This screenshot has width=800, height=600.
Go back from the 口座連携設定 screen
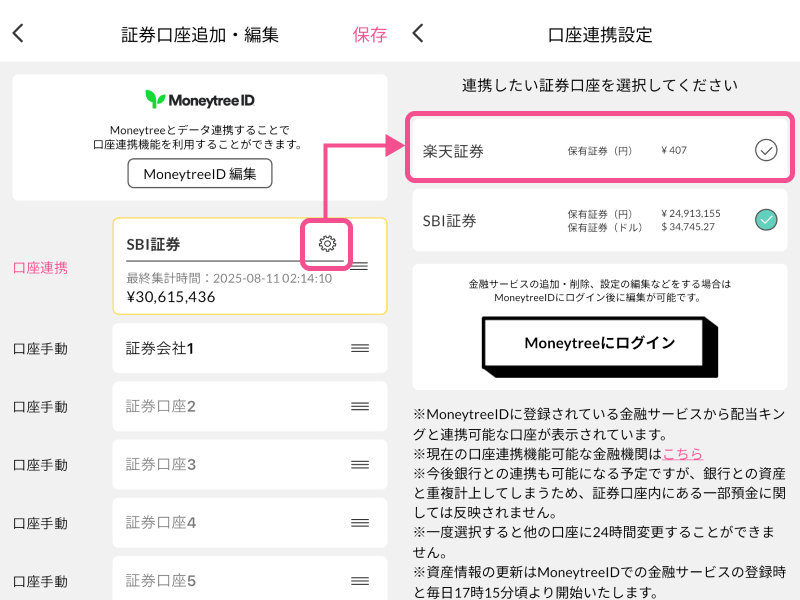[418, 34]
